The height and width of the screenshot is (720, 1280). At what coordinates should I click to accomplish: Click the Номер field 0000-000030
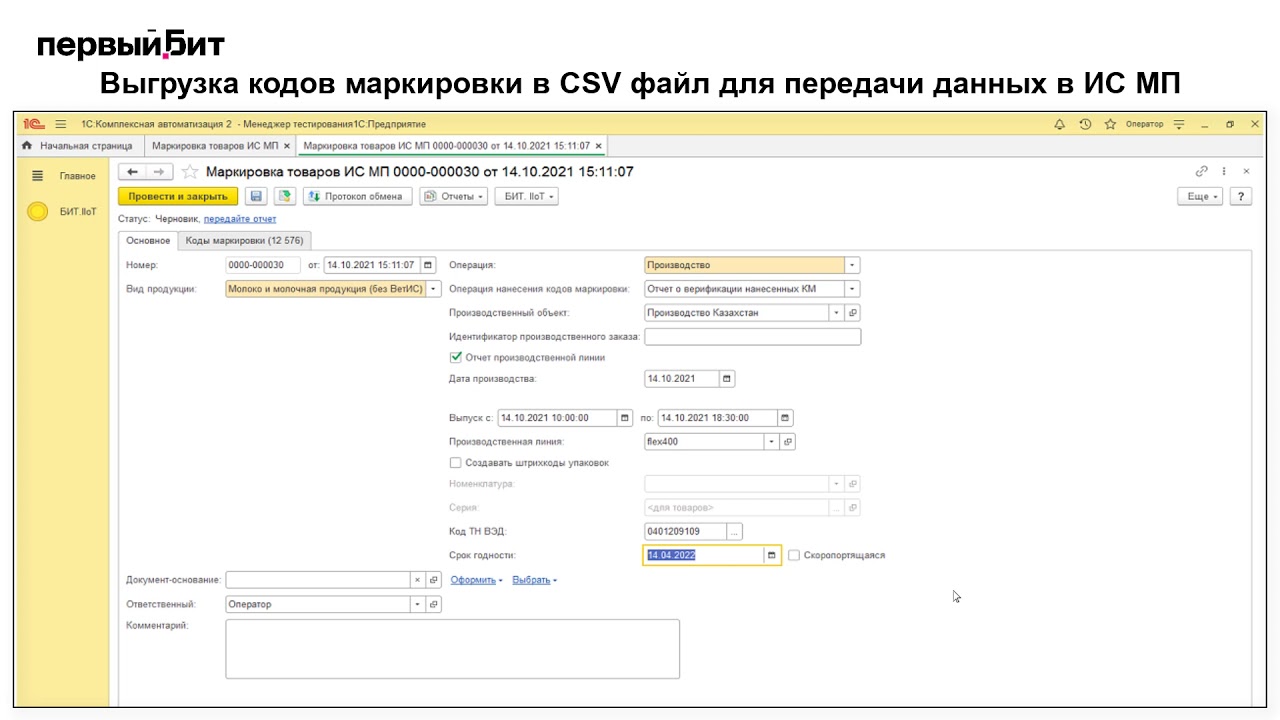[x=263, y=265]
